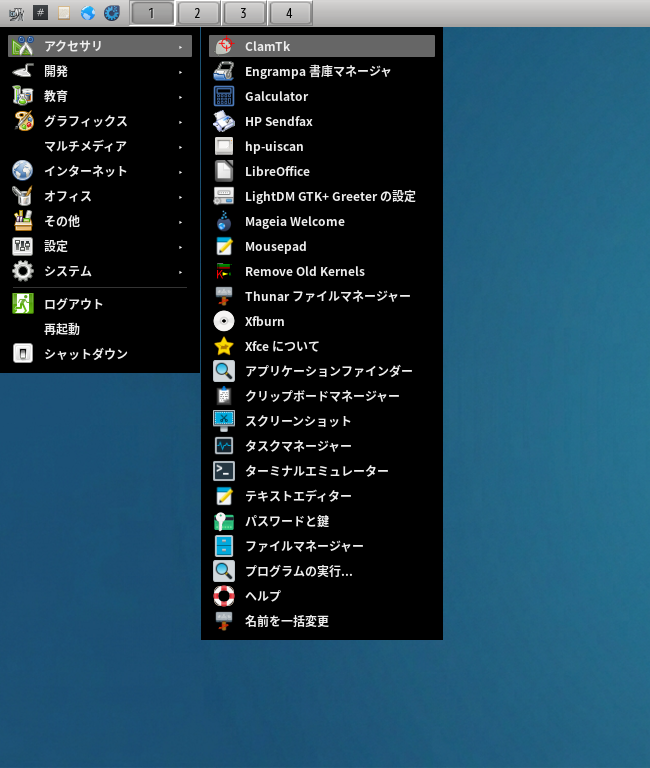Launch the web browser globe in panel
This screenshot has width=650, height=768.
(x=88, y=13)
